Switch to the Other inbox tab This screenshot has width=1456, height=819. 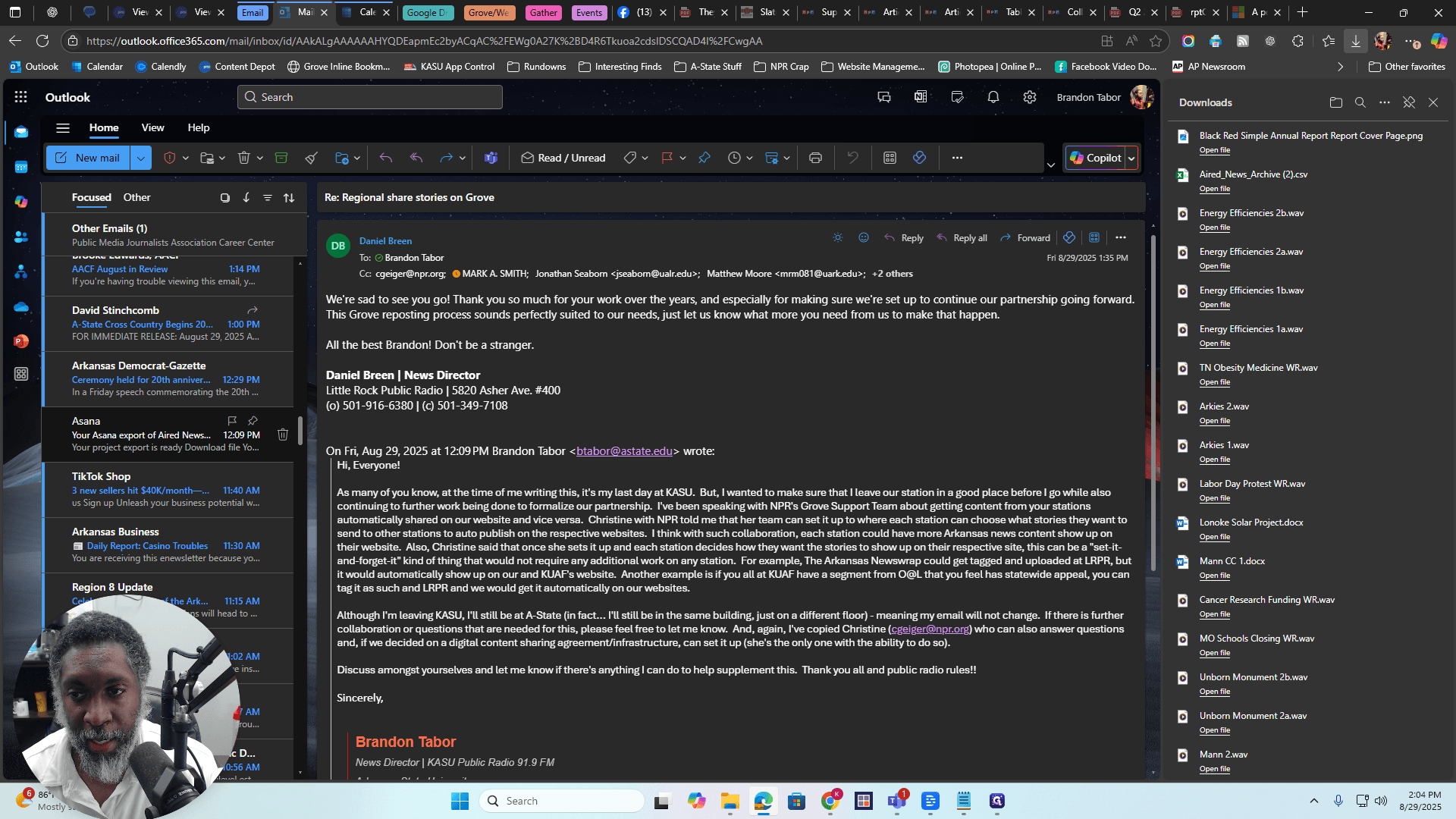point(136,197)
